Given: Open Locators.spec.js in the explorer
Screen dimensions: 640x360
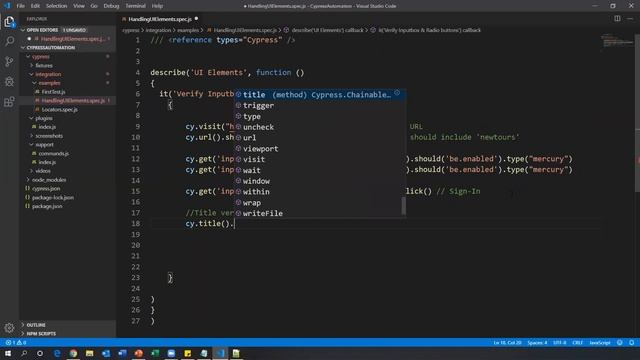Looking at the screenshot, I should 59,109.
